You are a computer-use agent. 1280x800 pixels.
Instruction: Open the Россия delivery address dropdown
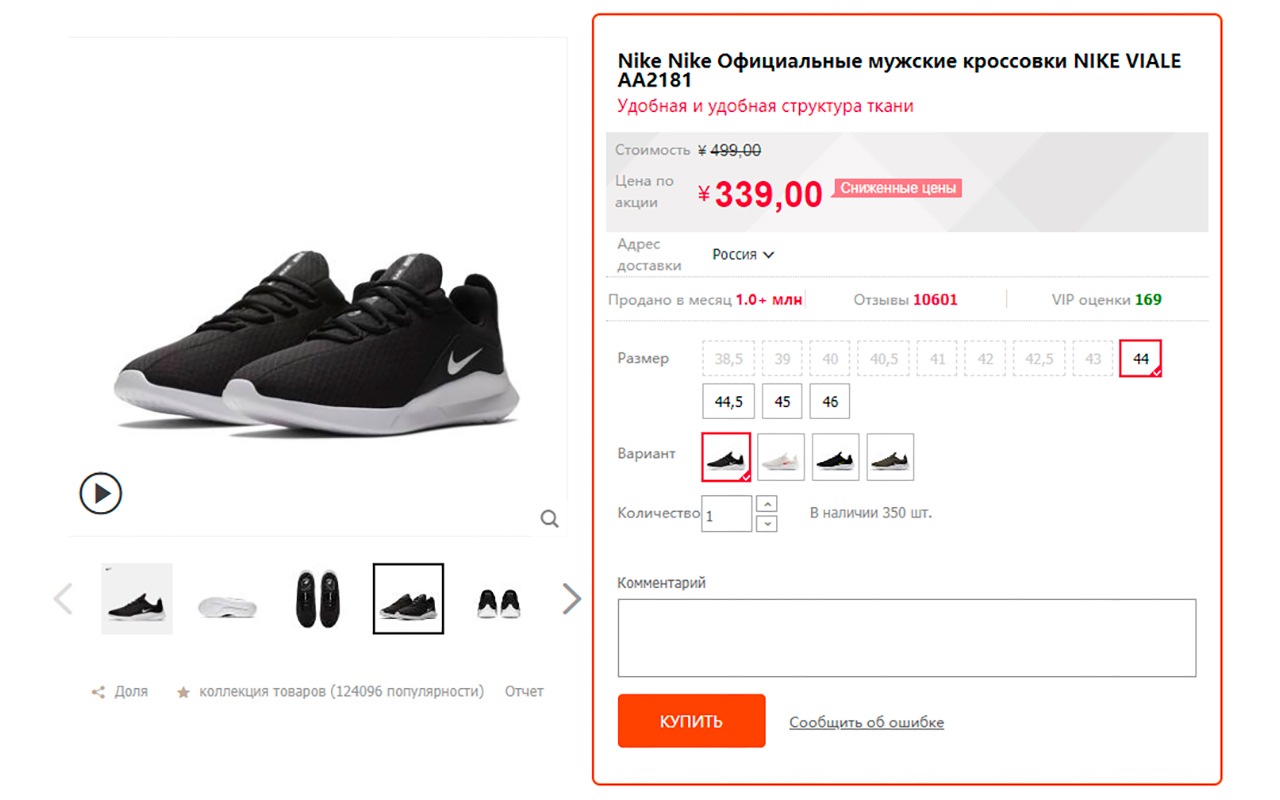point(743,255)
